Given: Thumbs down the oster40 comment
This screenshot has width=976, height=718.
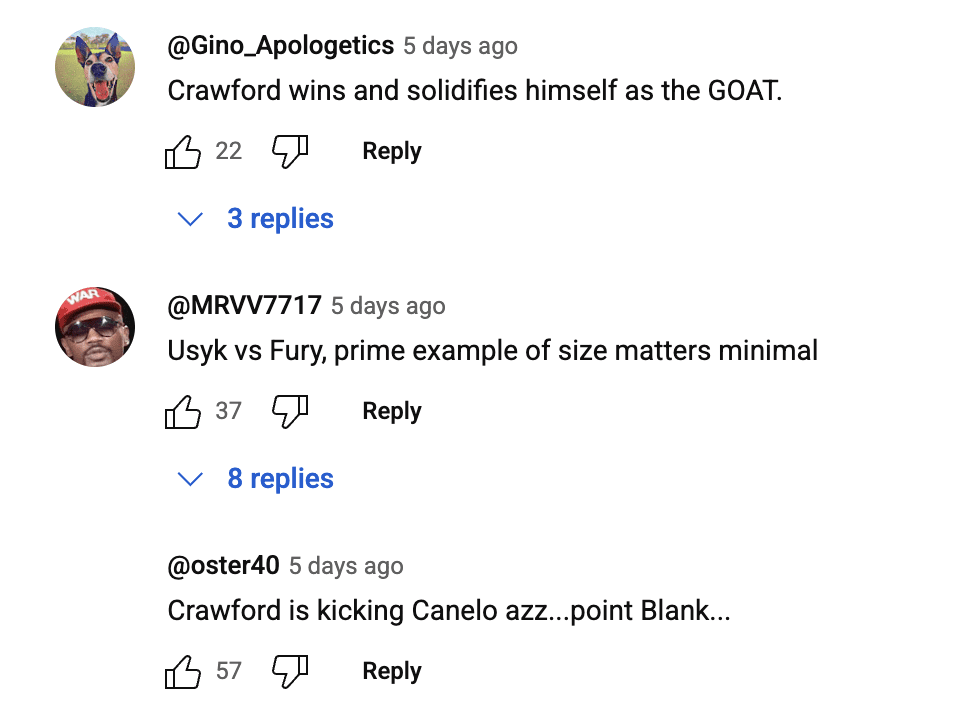Looking at the screenshot, I should [x=290, y=672].
